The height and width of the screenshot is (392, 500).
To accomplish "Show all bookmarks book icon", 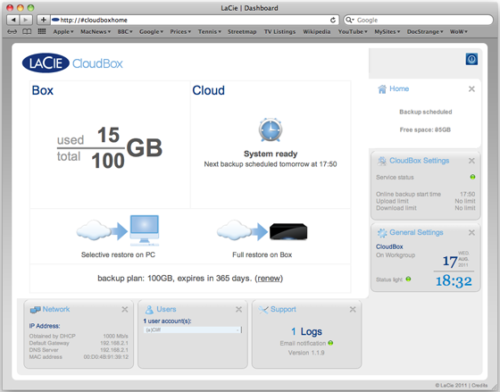I will pyautogui.click(x=27, y=32).
